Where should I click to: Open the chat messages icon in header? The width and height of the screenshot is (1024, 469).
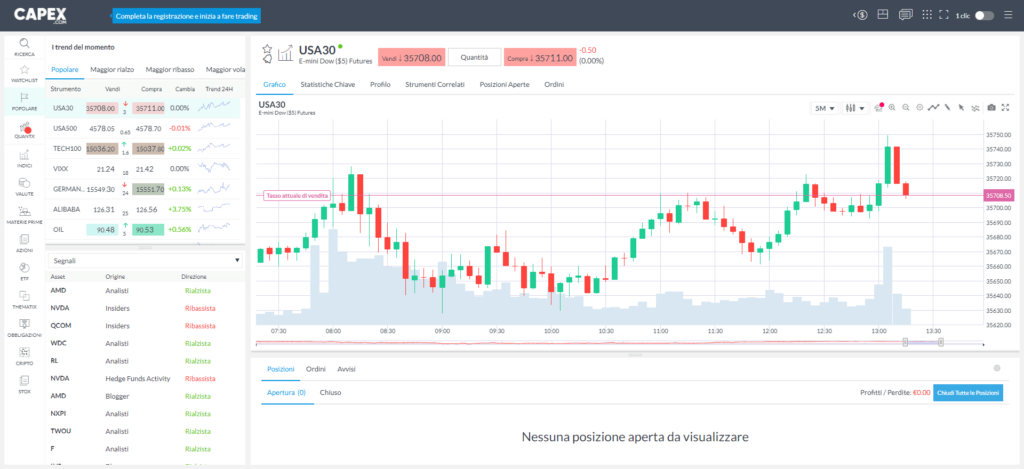[904, 14]
